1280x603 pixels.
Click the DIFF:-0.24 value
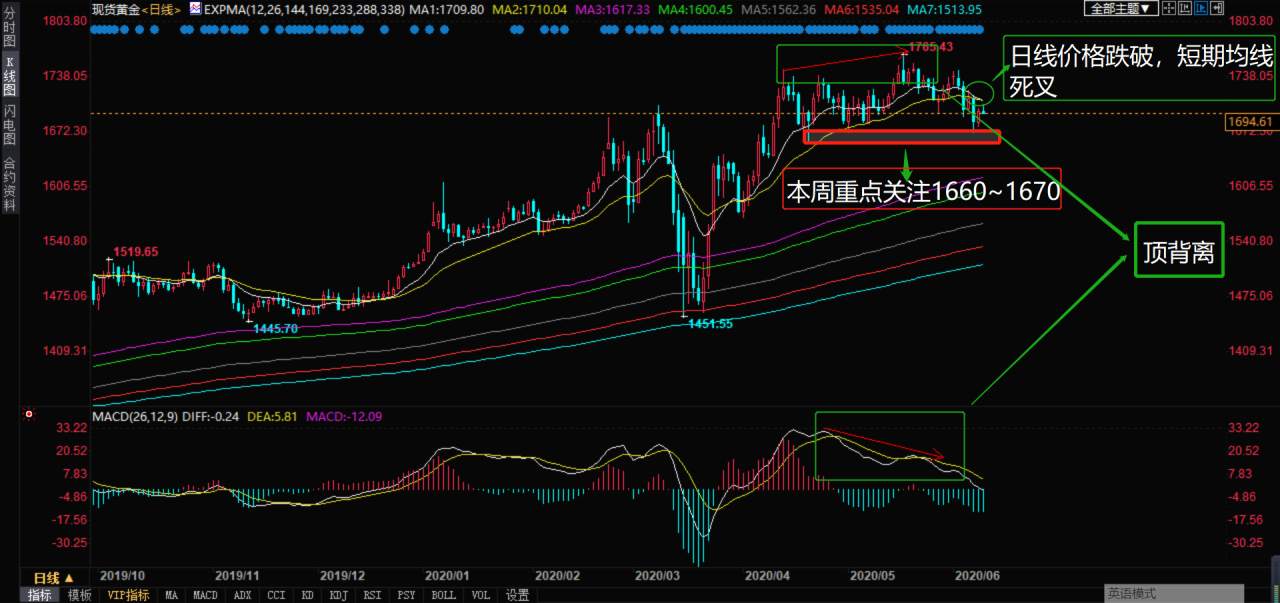tap(211, 415)
